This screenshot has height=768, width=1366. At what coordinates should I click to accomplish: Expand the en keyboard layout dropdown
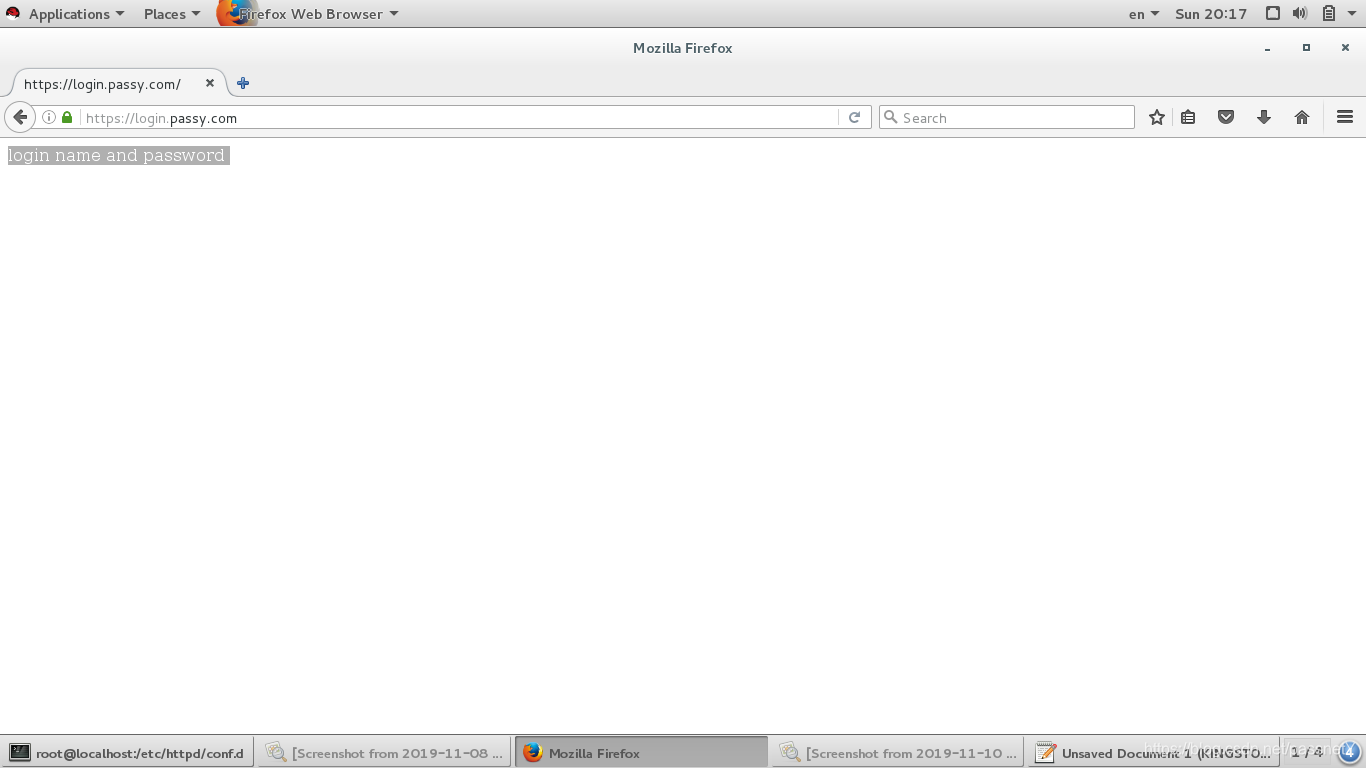point(1144,14)
